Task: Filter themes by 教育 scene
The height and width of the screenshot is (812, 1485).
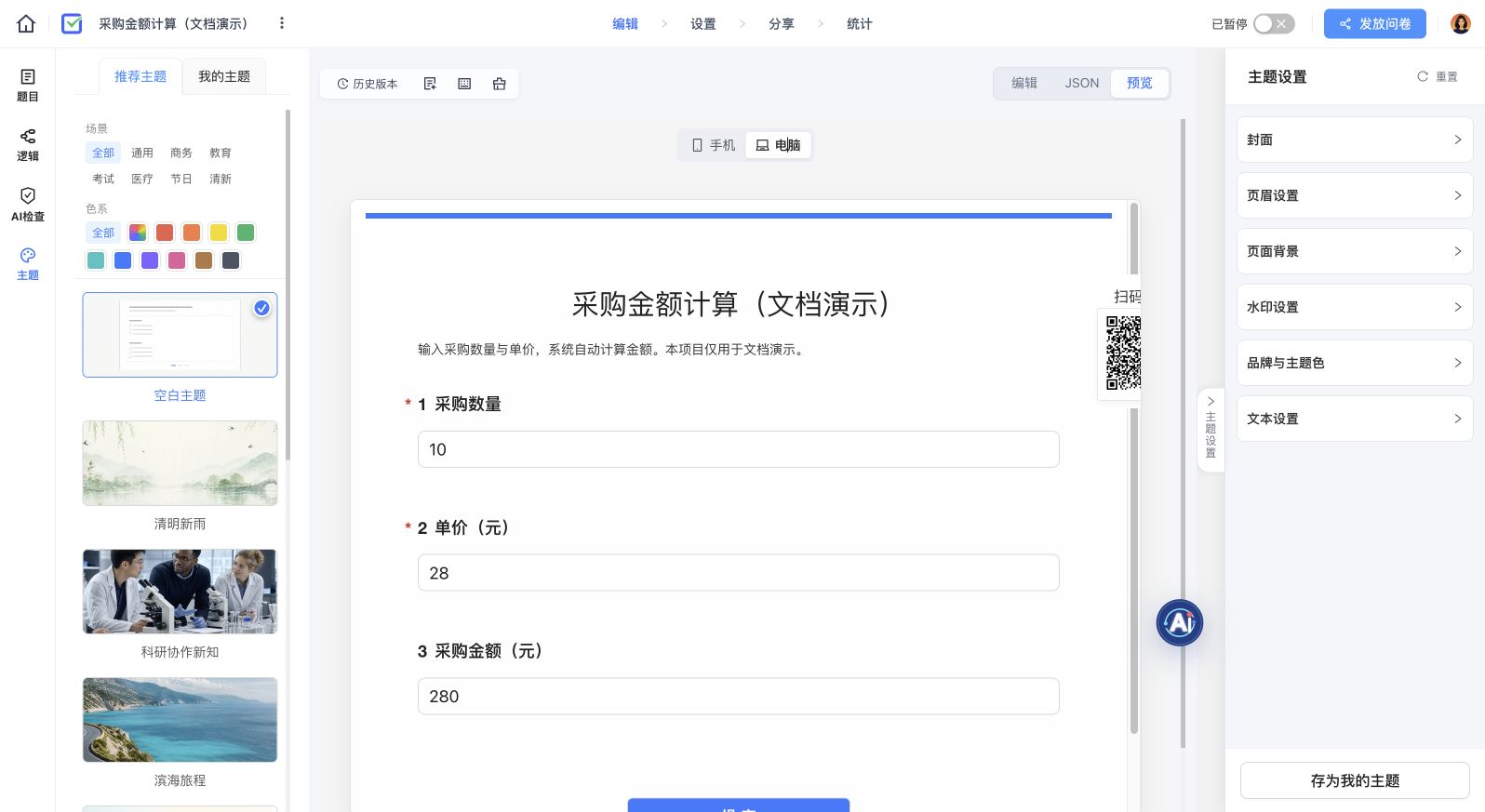Action: (x=221, y=153)
